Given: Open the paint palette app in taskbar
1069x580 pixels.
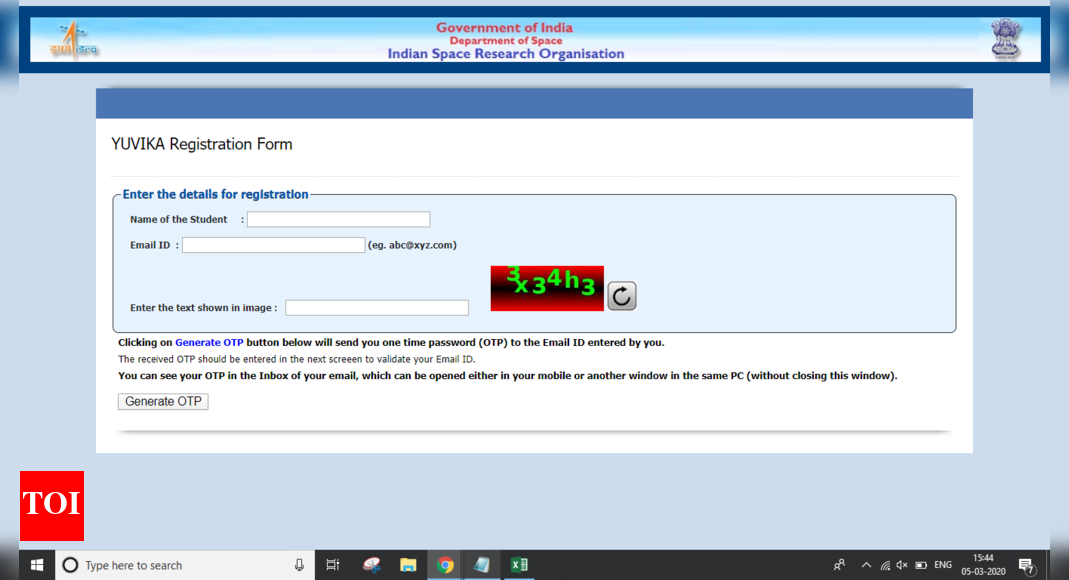Looking at the screenshot, I should tap(372, 565).
